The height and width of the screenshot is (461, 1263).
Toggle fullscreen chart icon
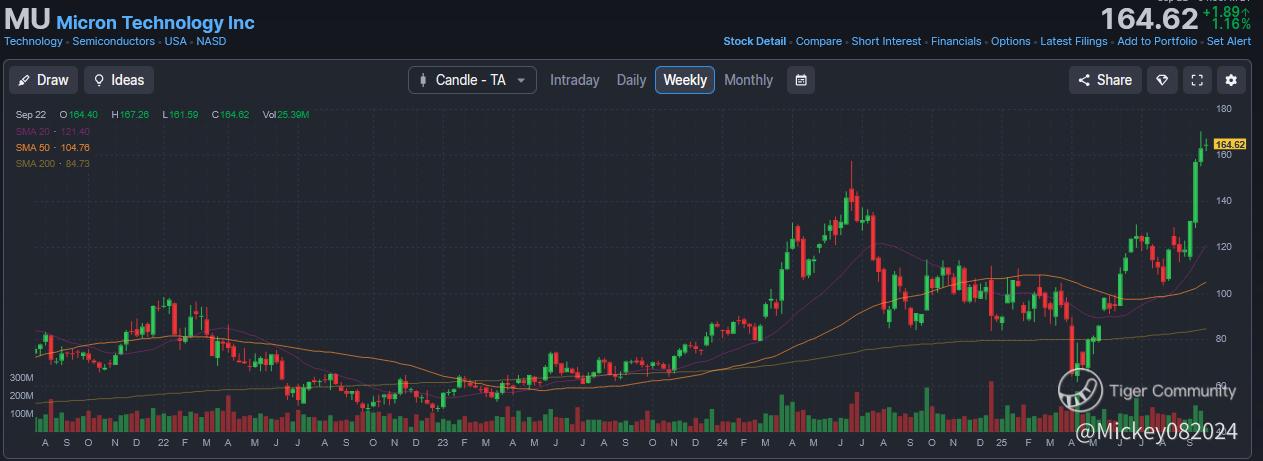pyautogui.click(x=1196, y=80)
